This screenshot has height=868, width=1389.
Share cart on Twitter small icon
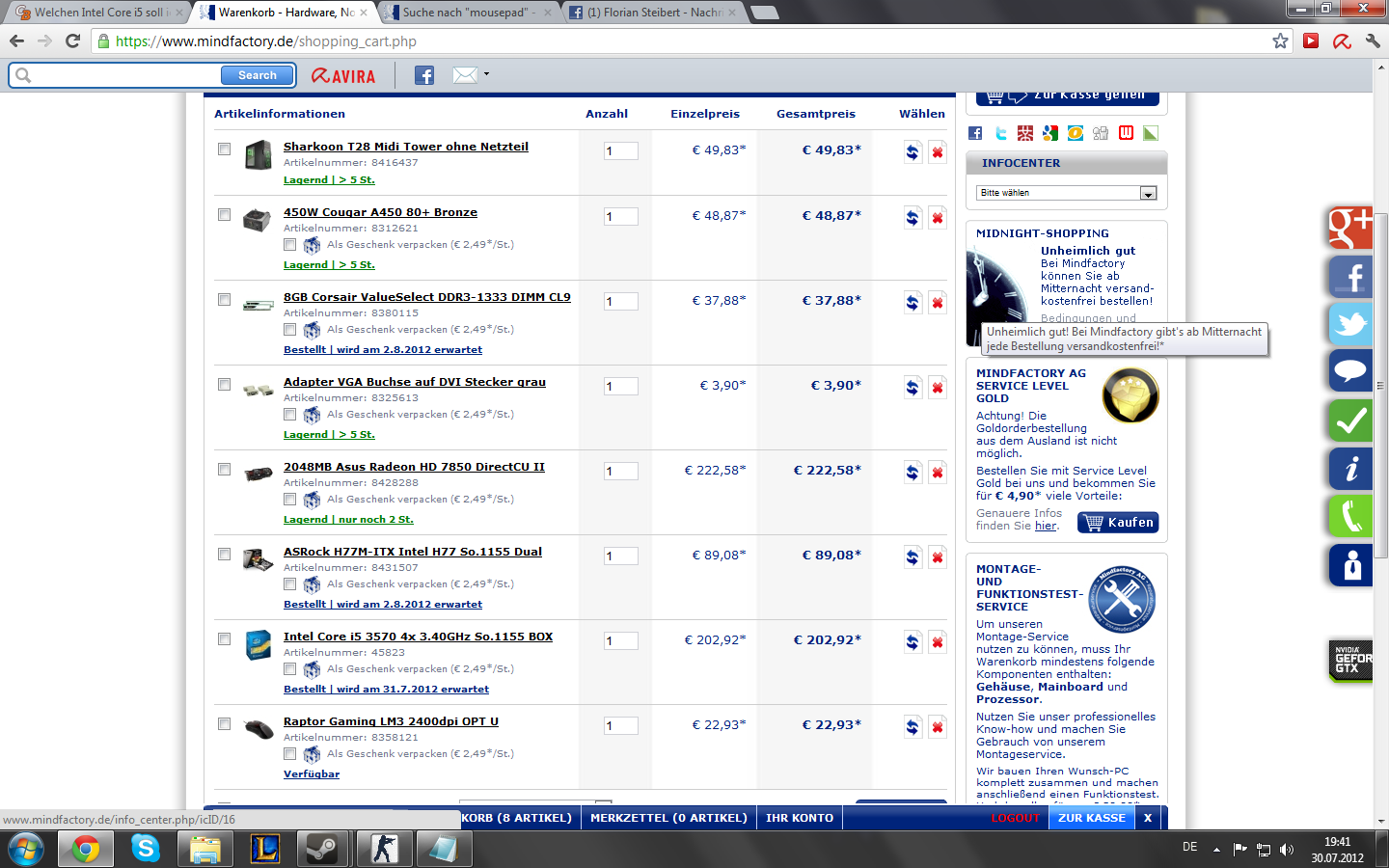pyautogui.click(x=1000, y=133)
